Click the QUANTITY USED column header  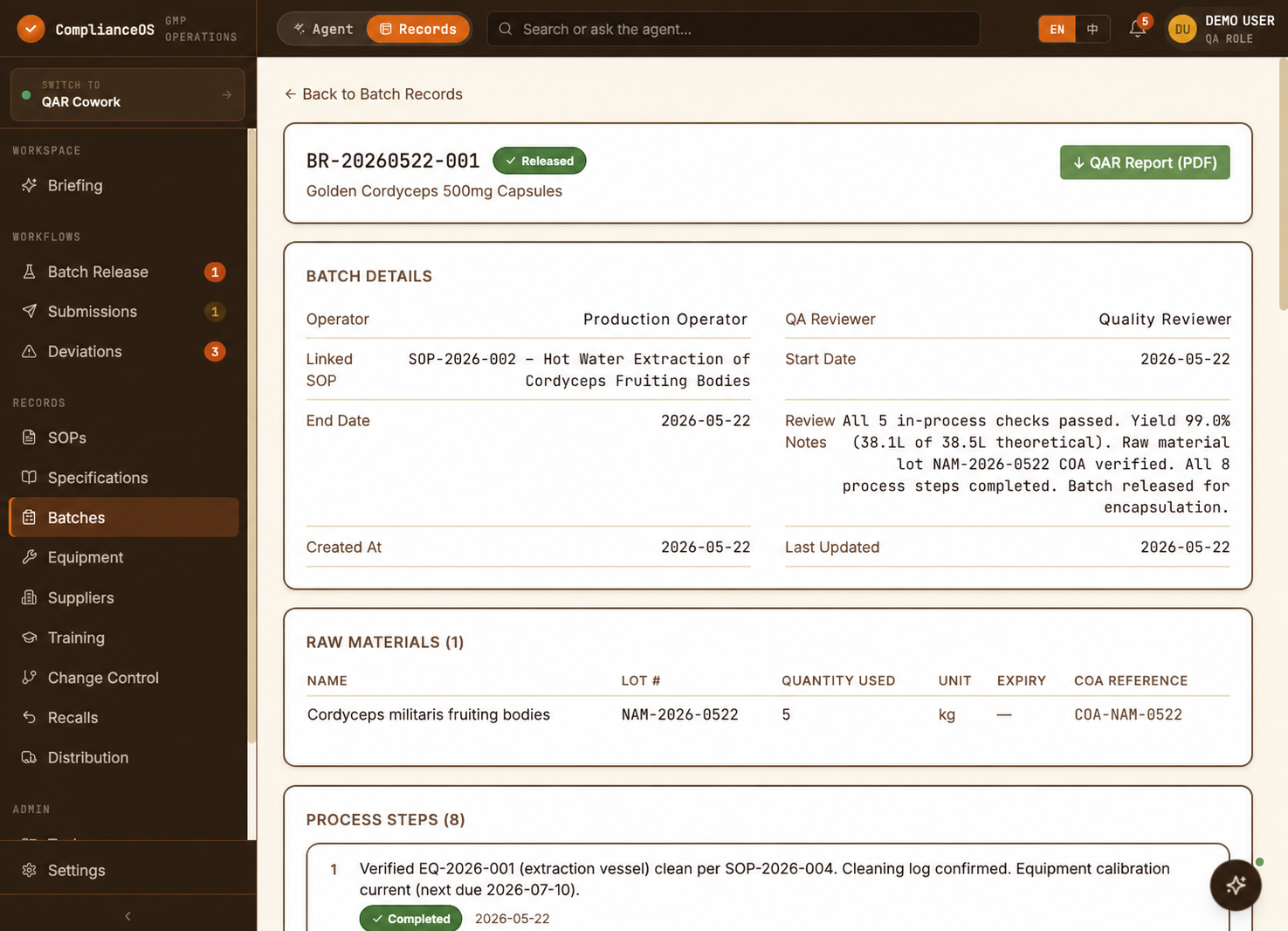click(x=838, y=680)
